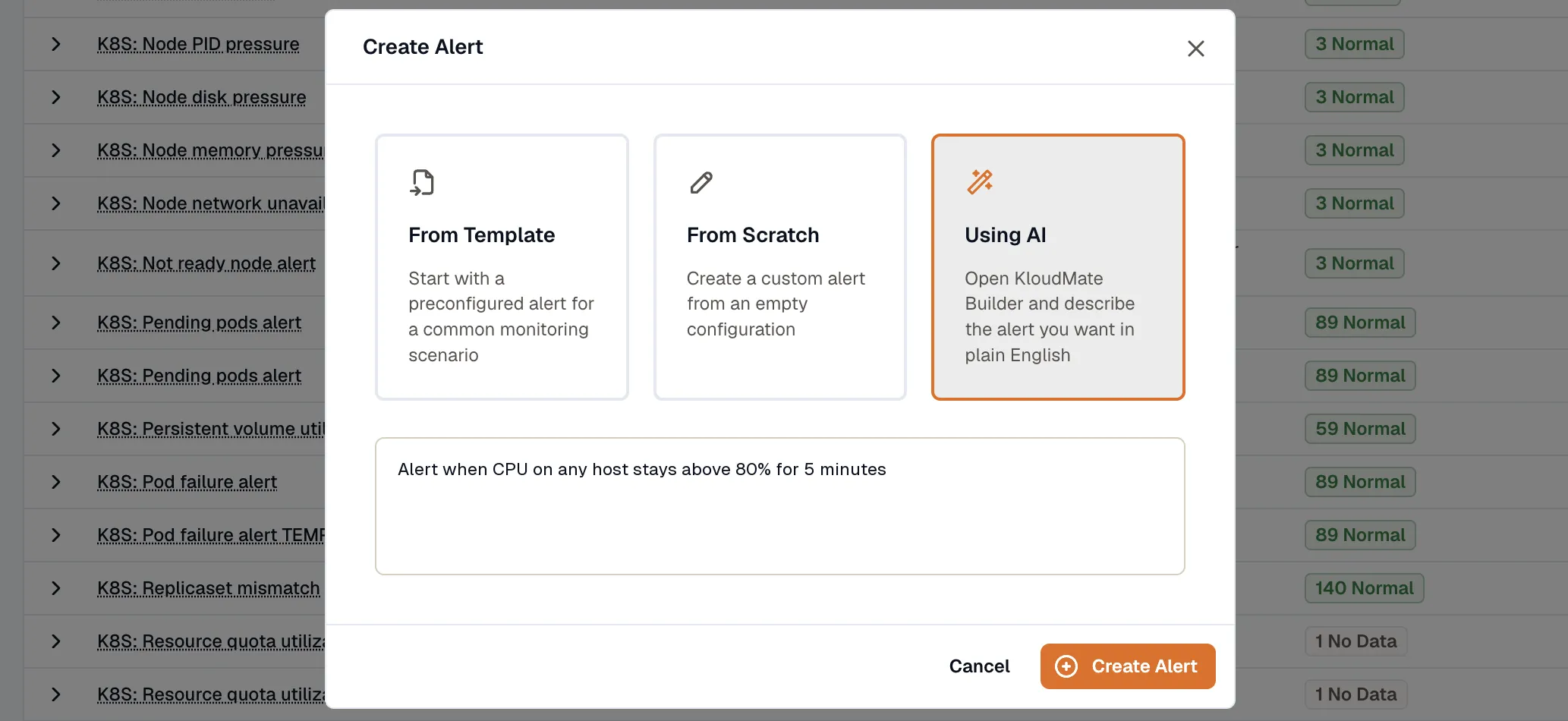The image size is (1568, 721).
Task: Click the alert description text box
Action: 779,506
